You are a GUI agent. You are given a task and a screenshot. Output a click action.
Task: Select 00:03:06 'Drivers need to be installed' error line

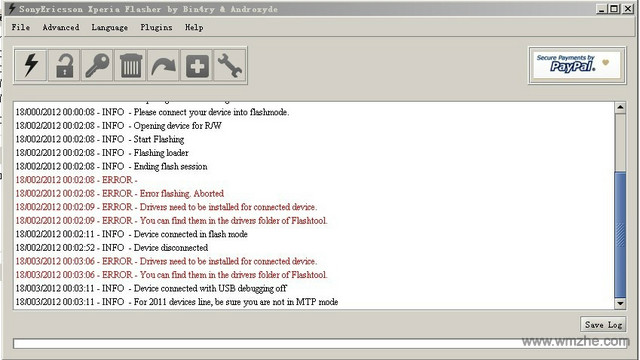click(x=166, y=261)
